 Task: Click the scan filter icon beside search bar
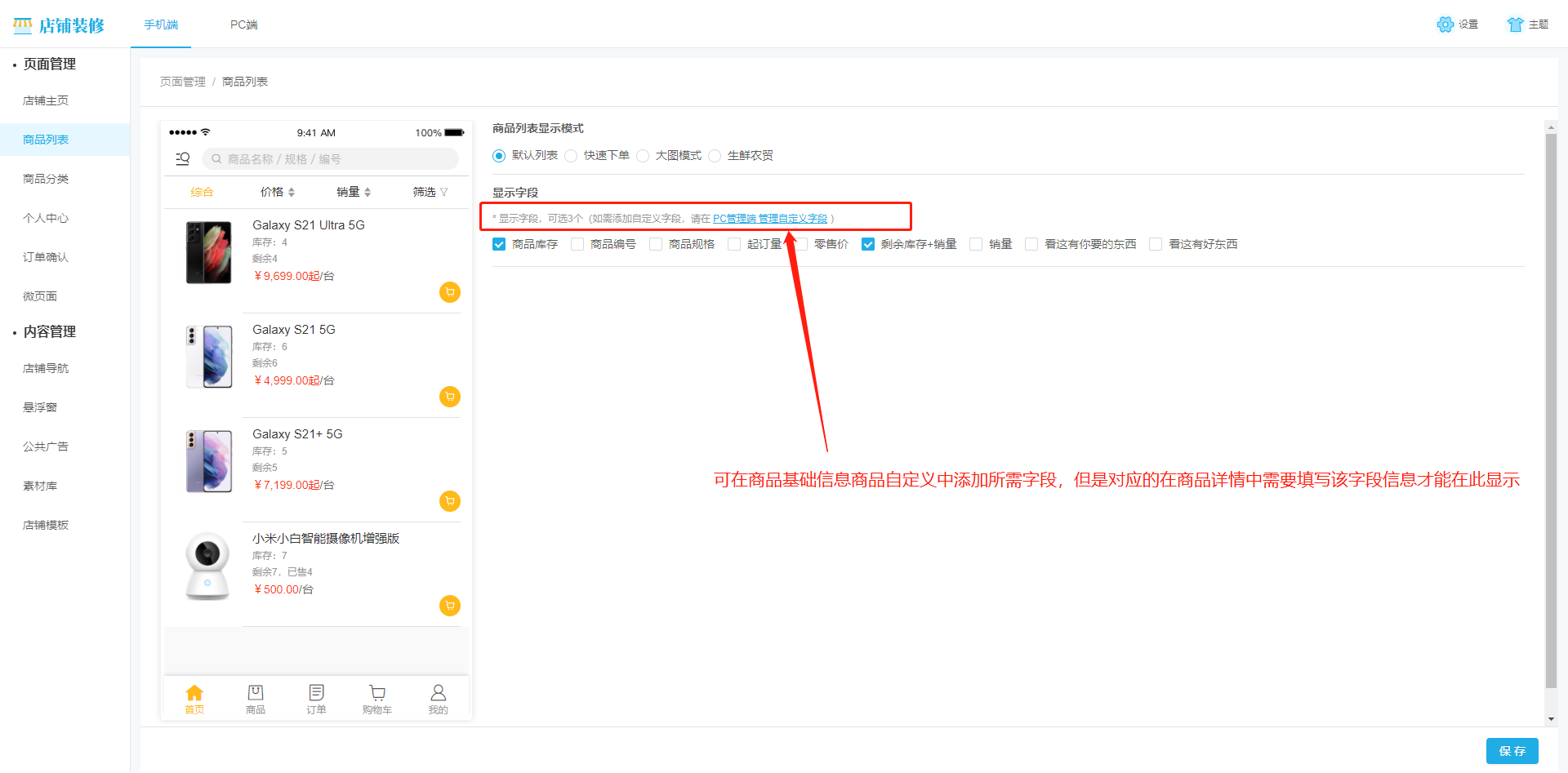[182, 158]
